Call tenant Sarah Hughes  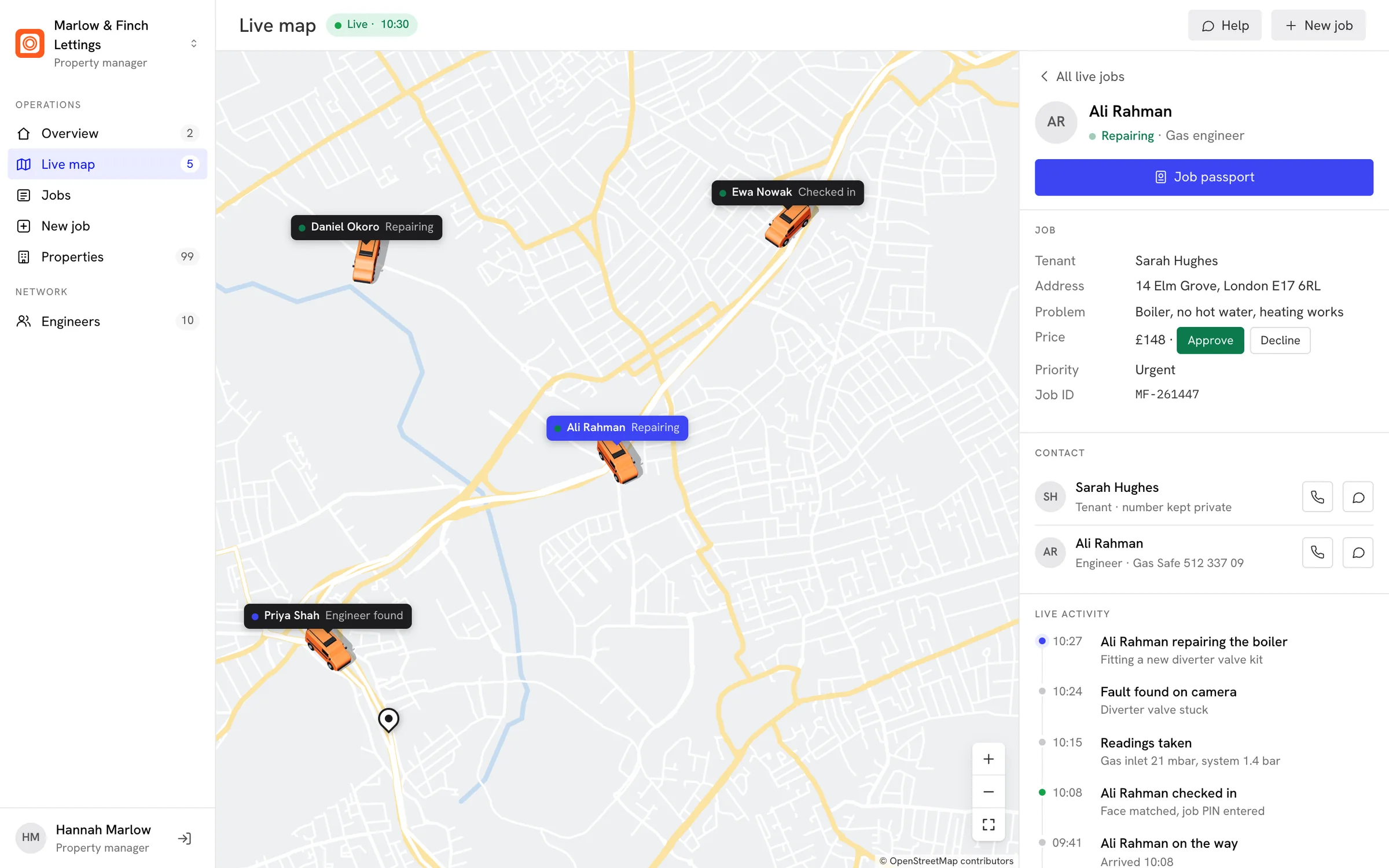coord(1317,497)
